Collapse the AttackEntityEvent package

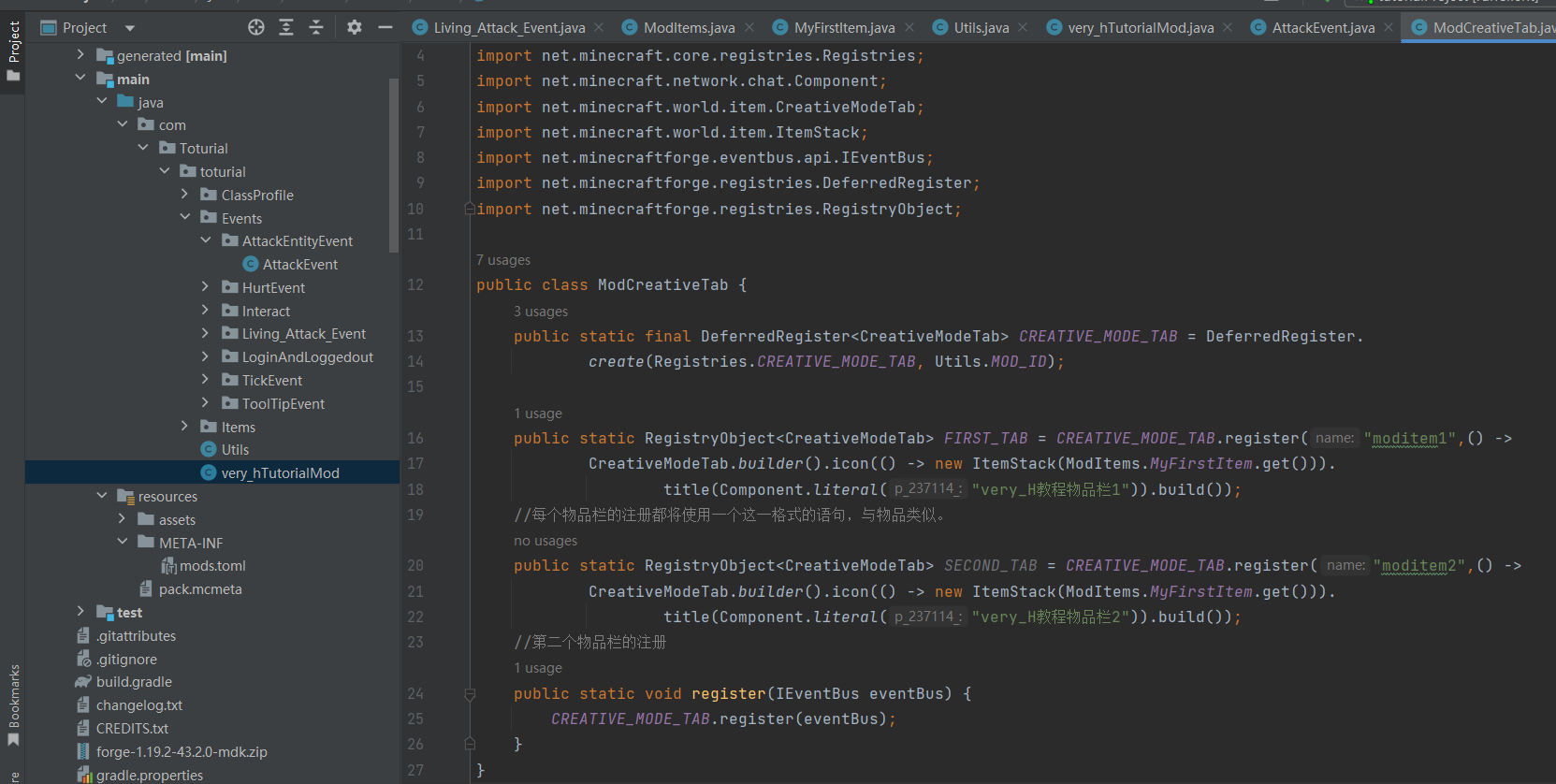[x=205, y=240]
